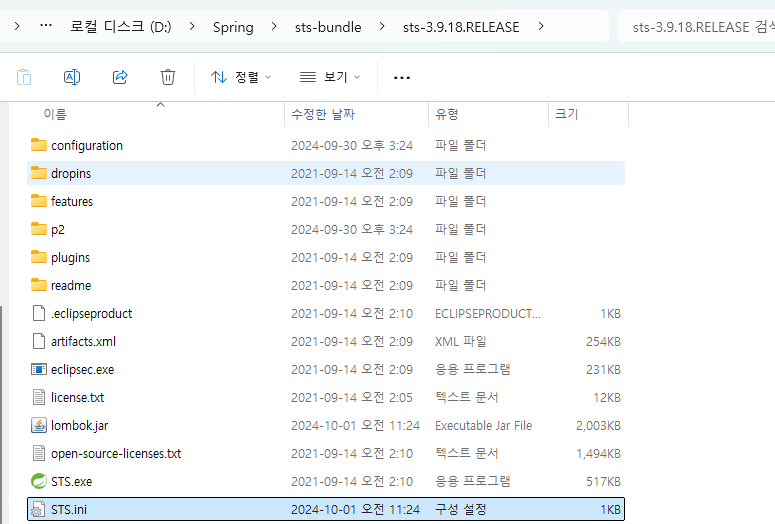775x524 pixels.
Task: Click the XML 파일 type cell
Action: (461, 342)
